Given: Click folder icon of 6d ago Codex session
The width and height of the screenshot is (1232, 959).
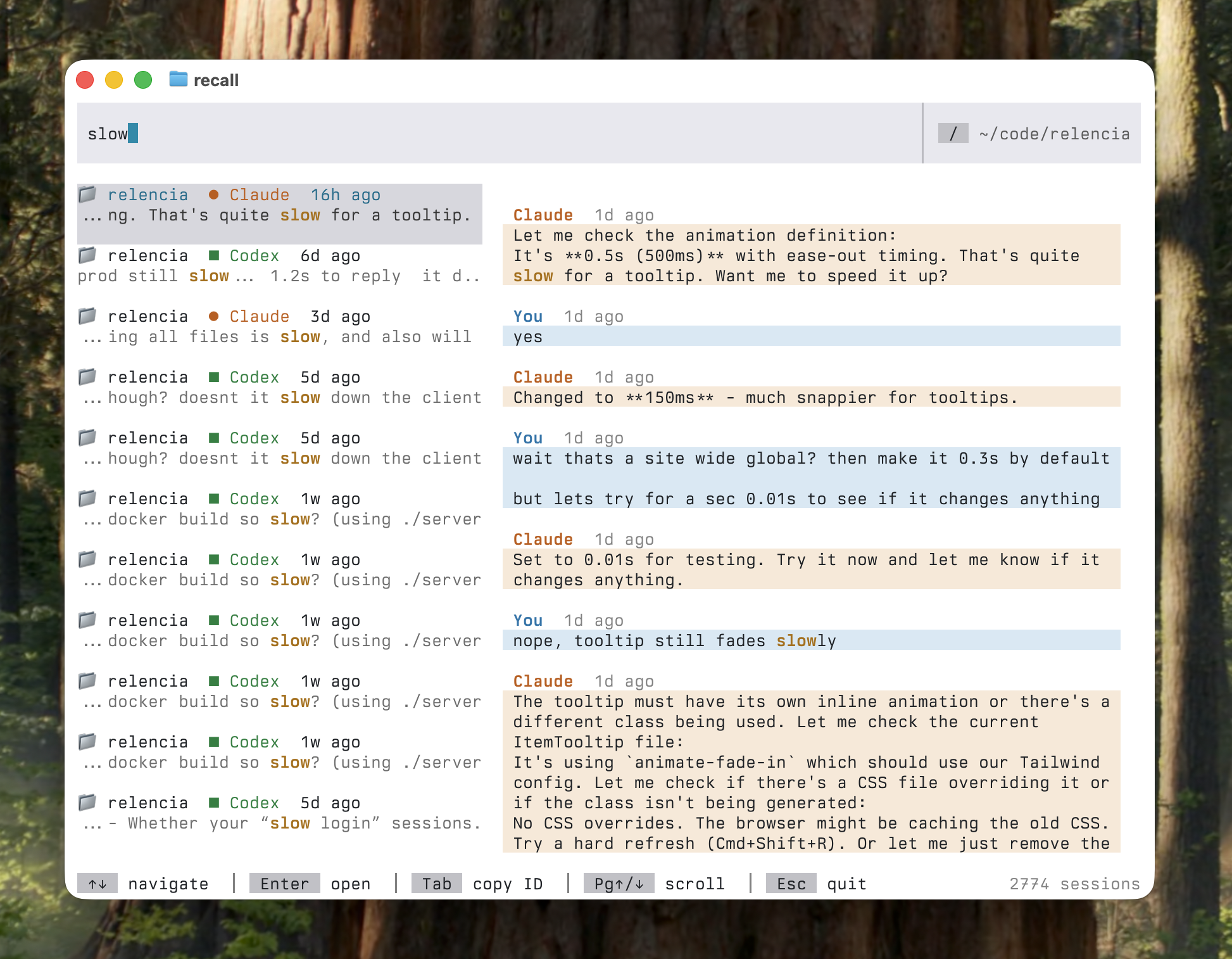Looking at the screenshot, I should tap(87, 255).
